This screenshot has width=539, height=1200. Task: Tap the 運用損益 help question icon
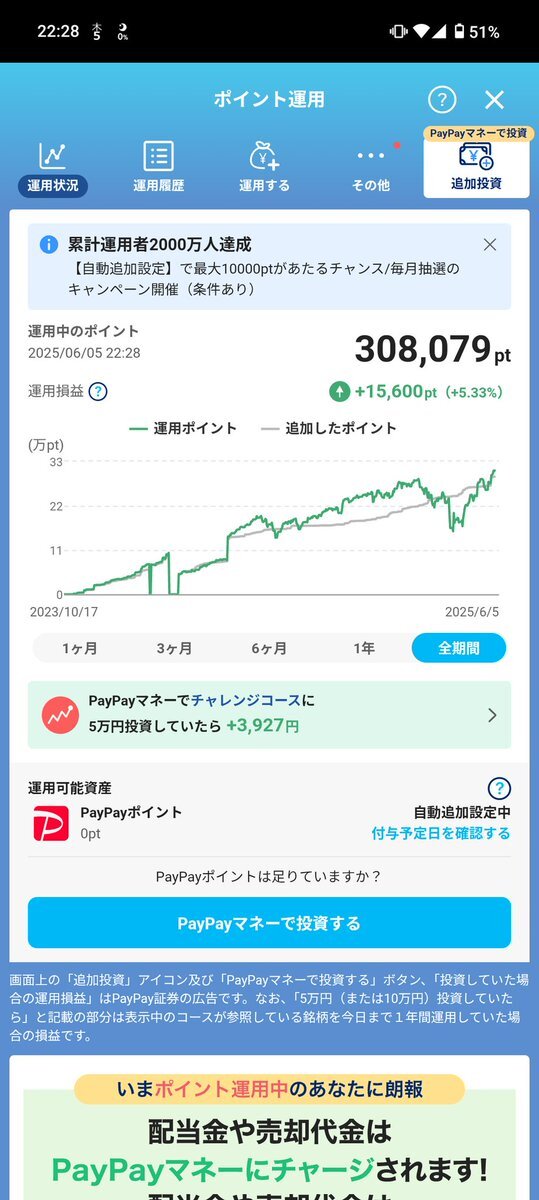click(98, 392)
